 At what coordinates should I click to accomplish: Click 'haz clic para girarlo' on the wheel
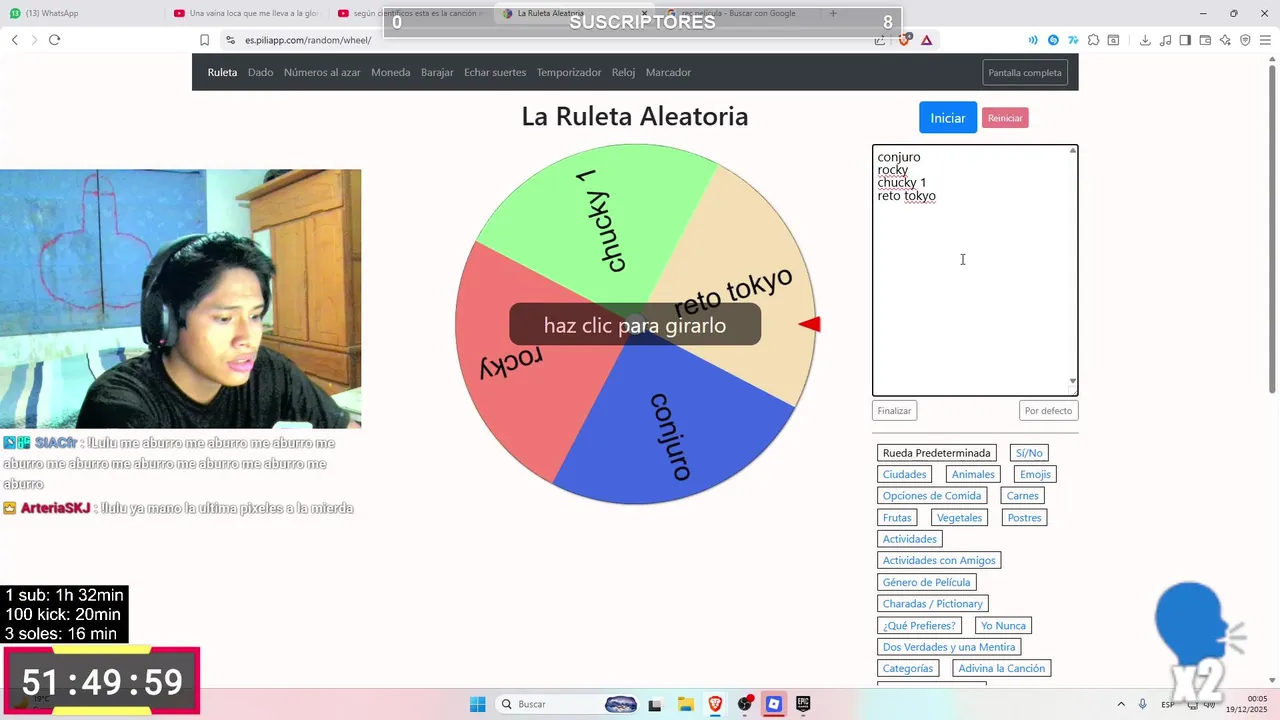coord(635,325)
